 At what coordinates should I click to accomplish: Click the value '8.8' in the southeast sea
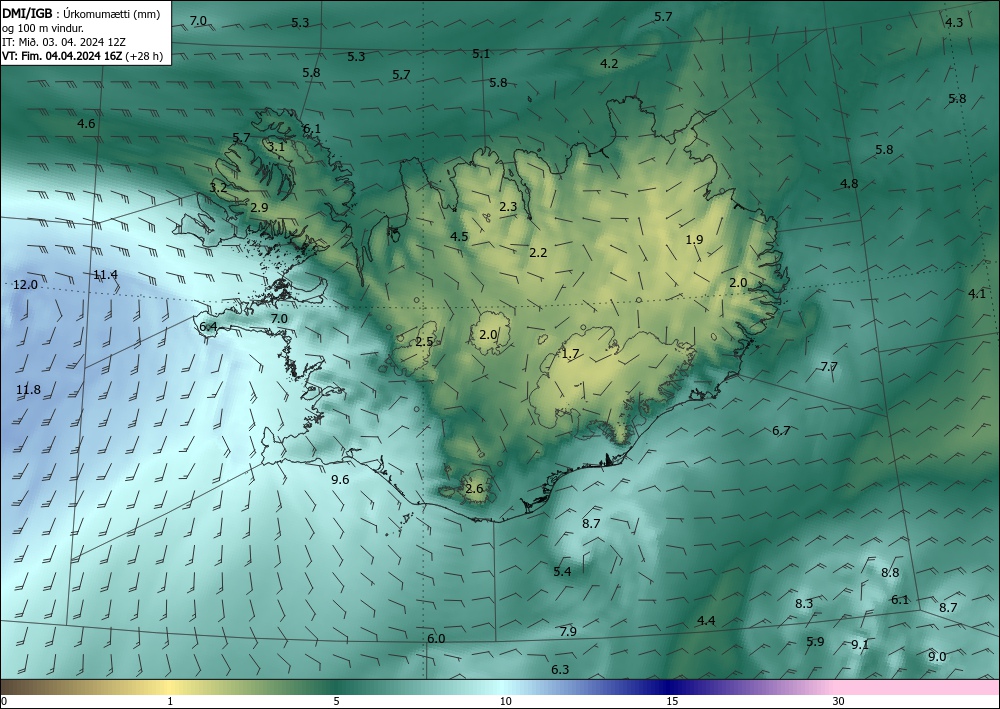click(x=890, y=573)
